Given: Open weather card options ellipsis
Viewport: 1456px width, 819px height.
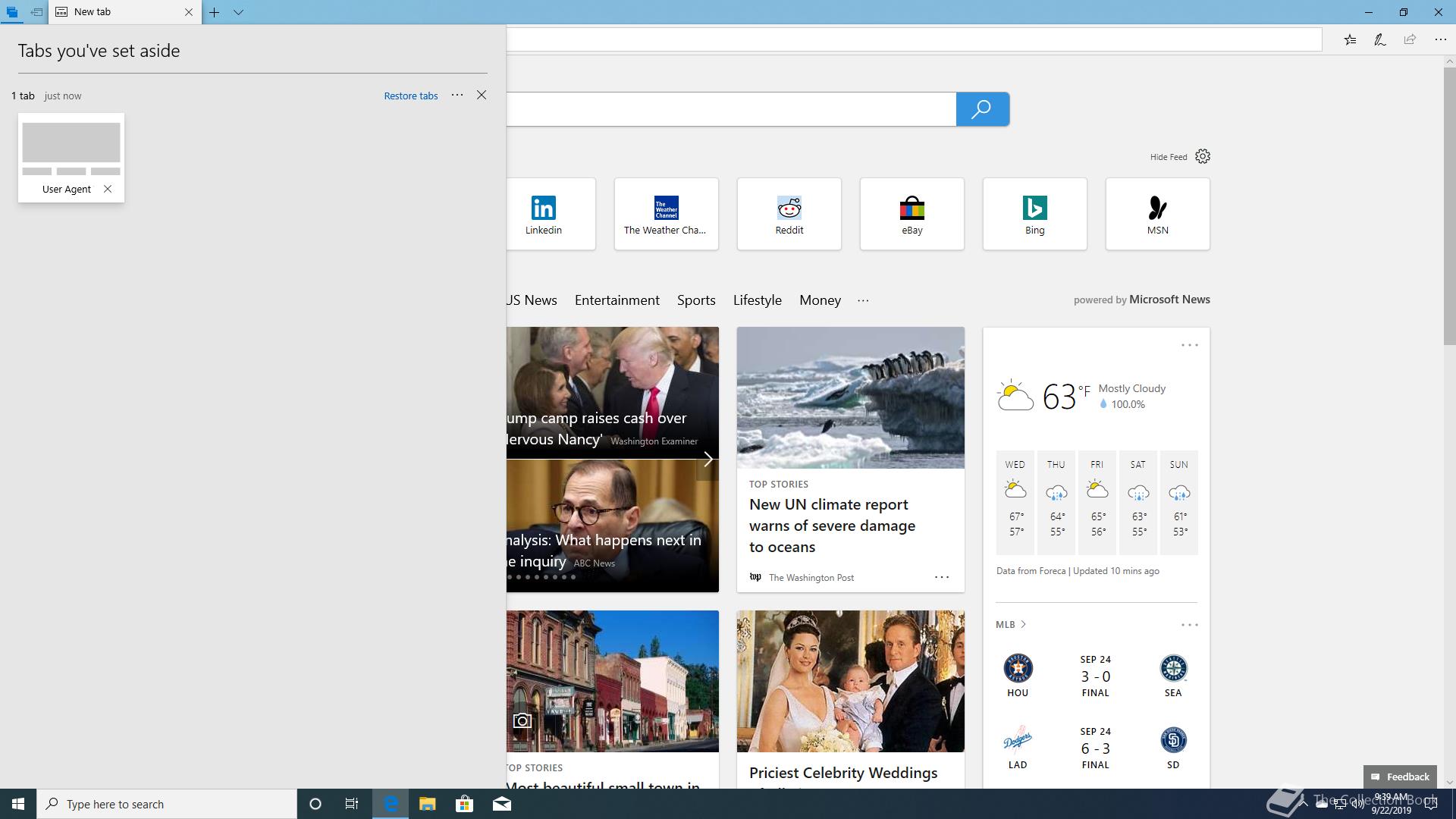Looking at the screenshot, I should click(1189, 345).
